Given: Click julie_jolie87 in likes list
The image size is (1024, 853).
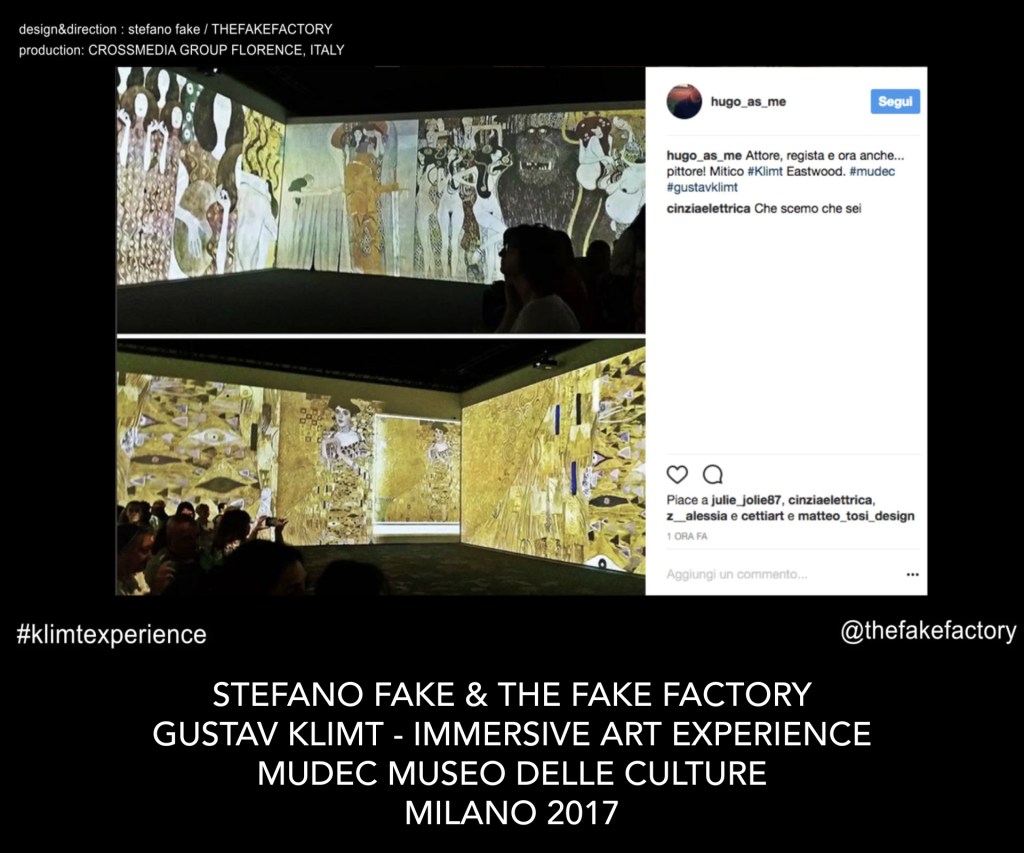Looking at the screenshot, I should coord(746,500).
